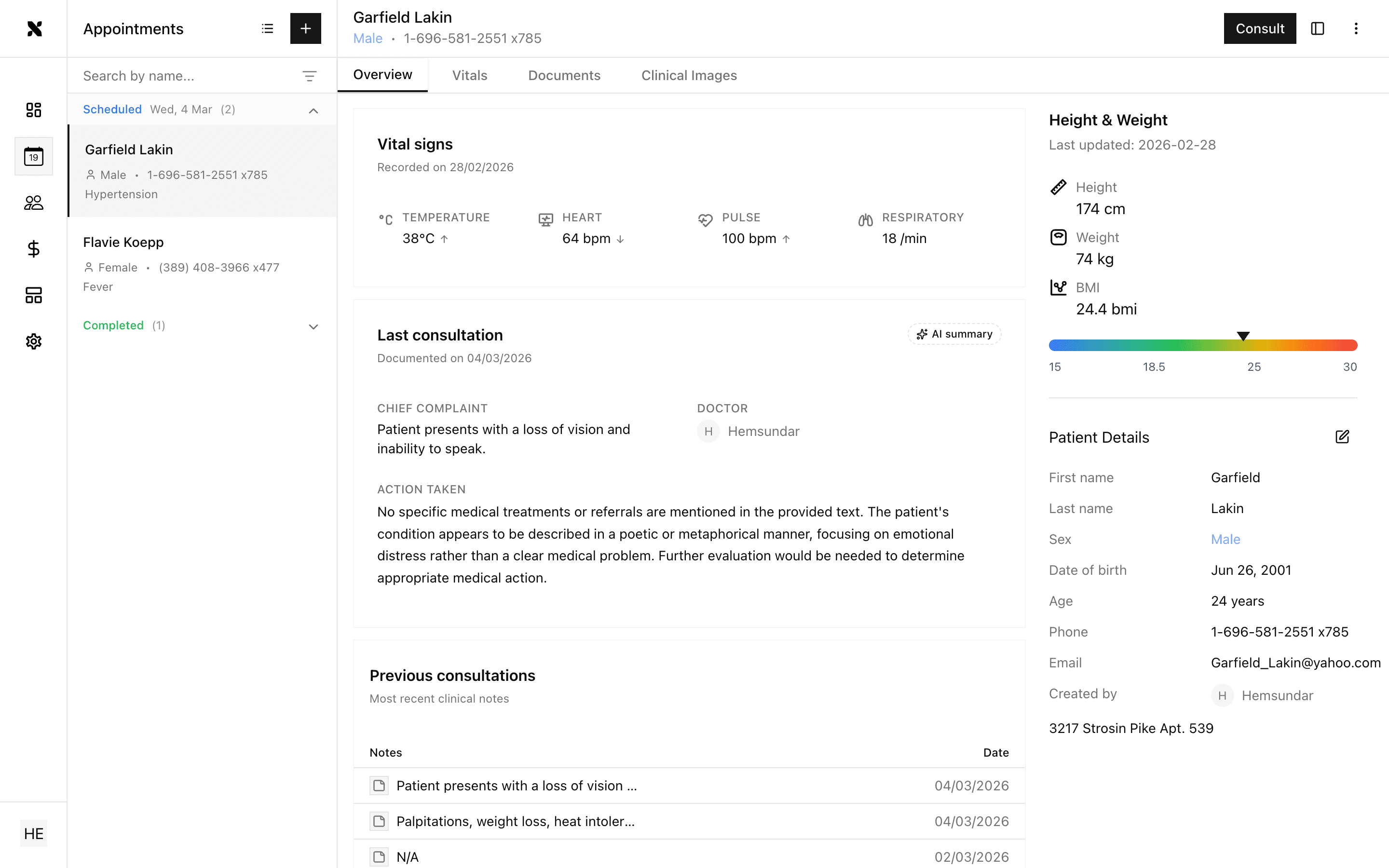Toggle the side panel layout icon
This screenshot has height=868, width=1389.
tap(1317, 29)
